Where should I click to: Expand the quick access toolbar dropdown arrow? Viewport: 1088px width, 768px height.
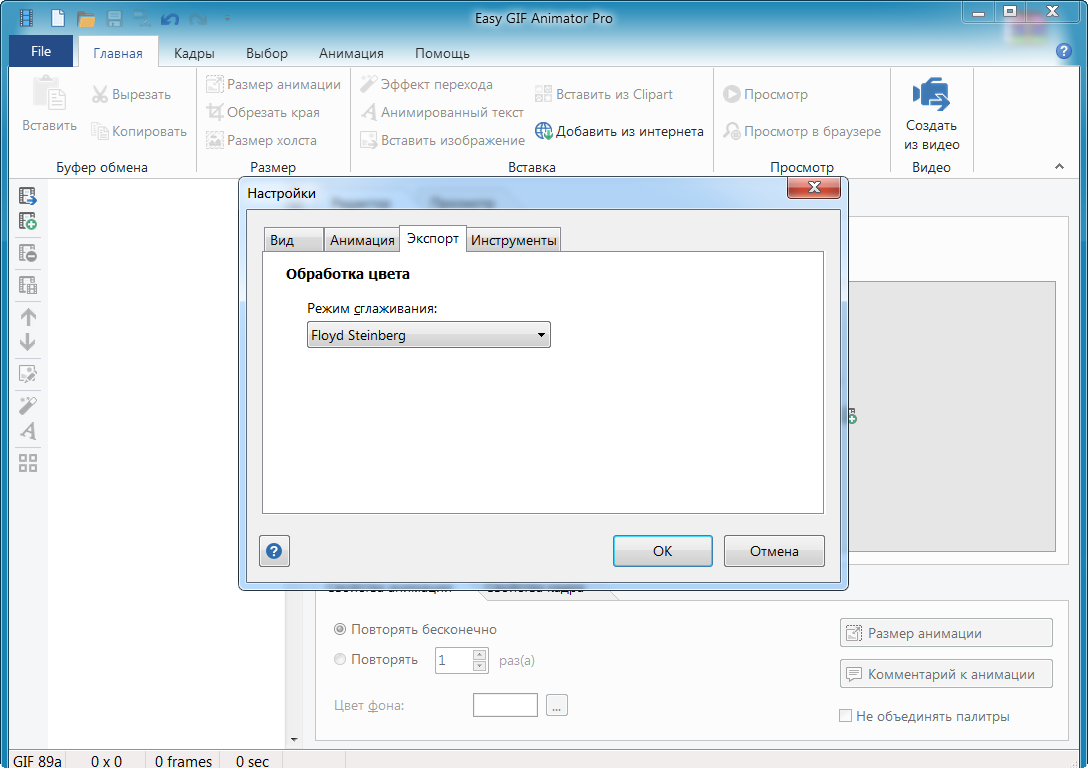point(227,19)
